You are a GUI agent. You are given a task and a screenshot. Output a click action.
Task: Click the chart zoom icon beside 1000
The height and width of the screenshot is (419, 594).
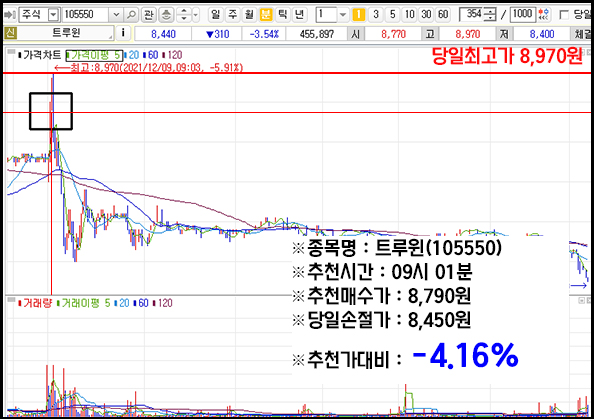[544, 15]
